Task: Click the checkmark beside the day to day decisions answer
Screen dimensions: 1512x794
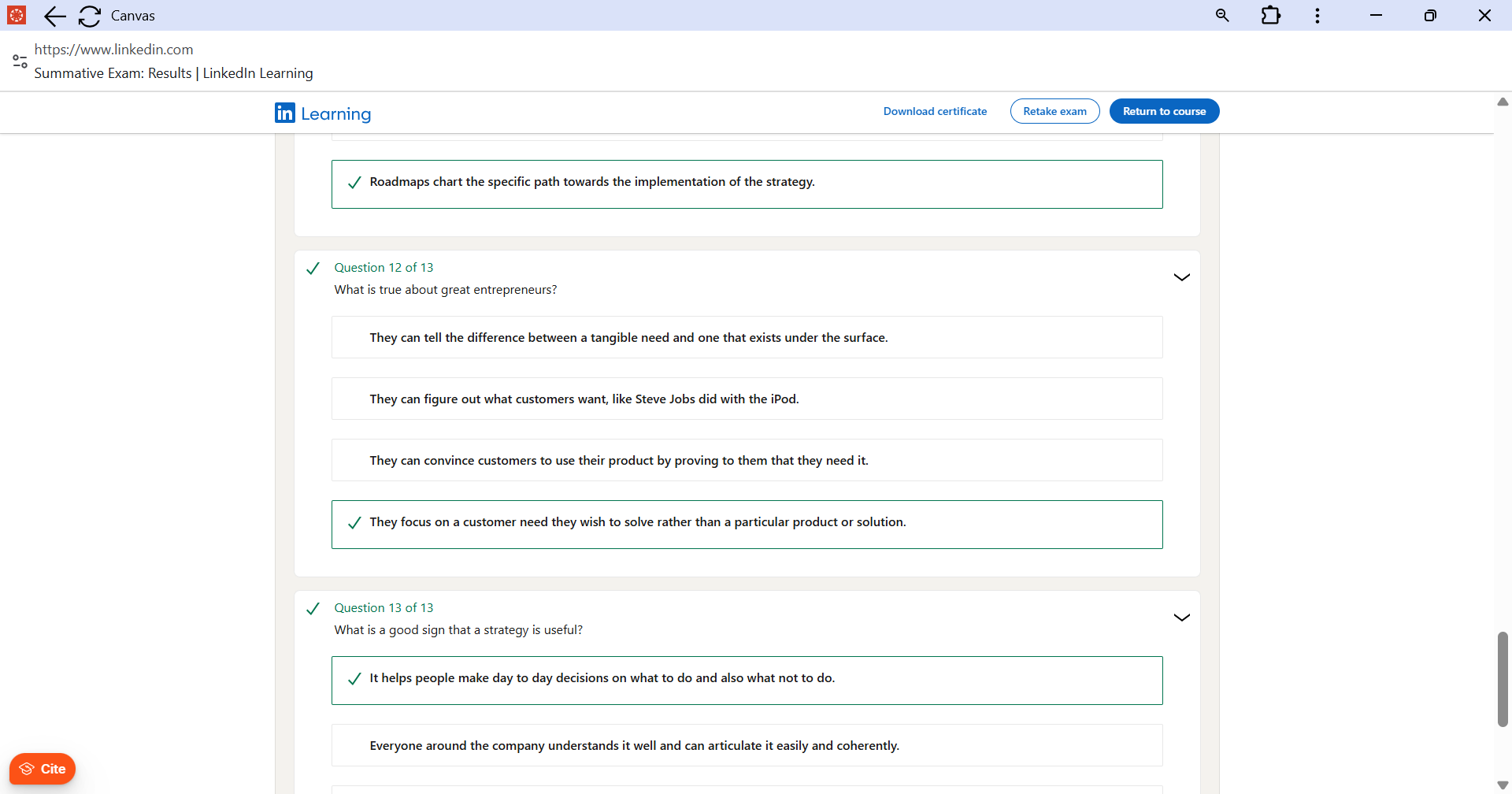Action: click(354, 679)
